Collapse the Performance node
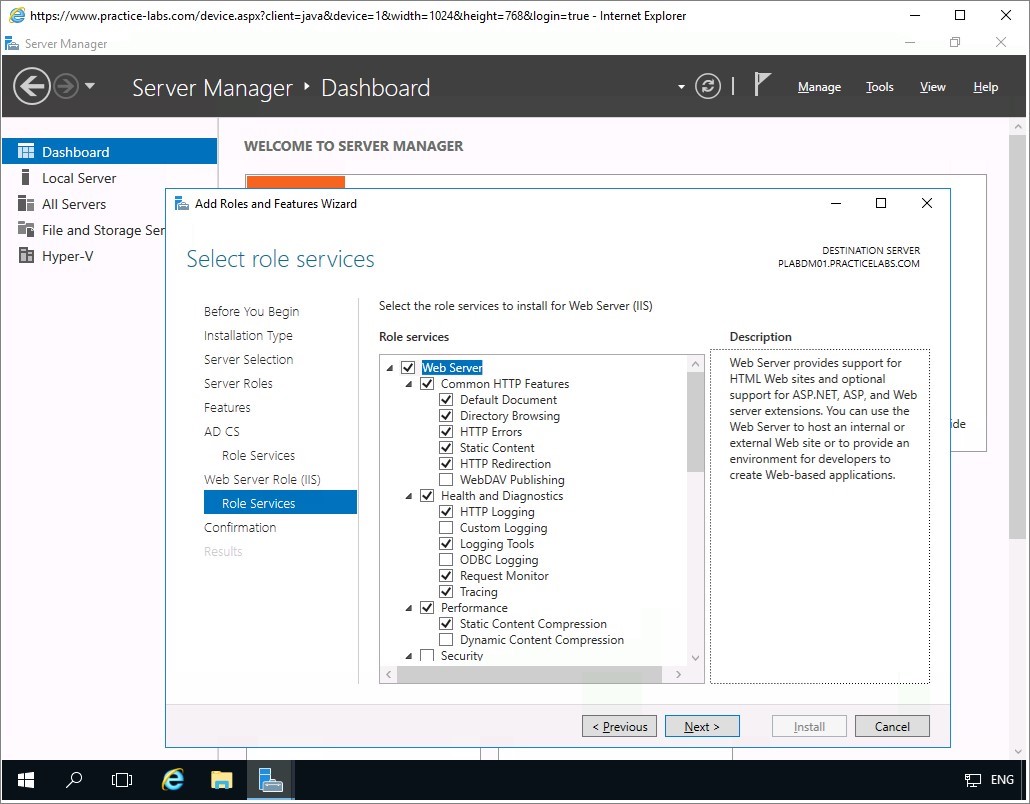 coord(409,608)
